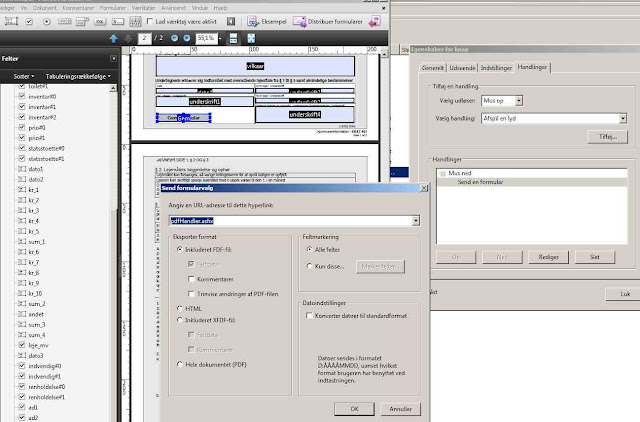
Task: Open the Hjælp menu
Action: coord(221,8)
